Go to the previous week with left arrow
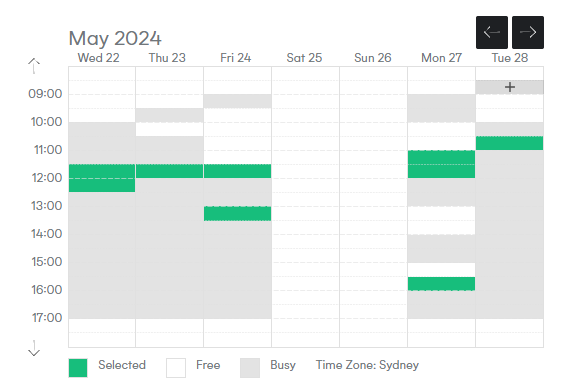The image size is (570, 387). (x=491, y=32)
